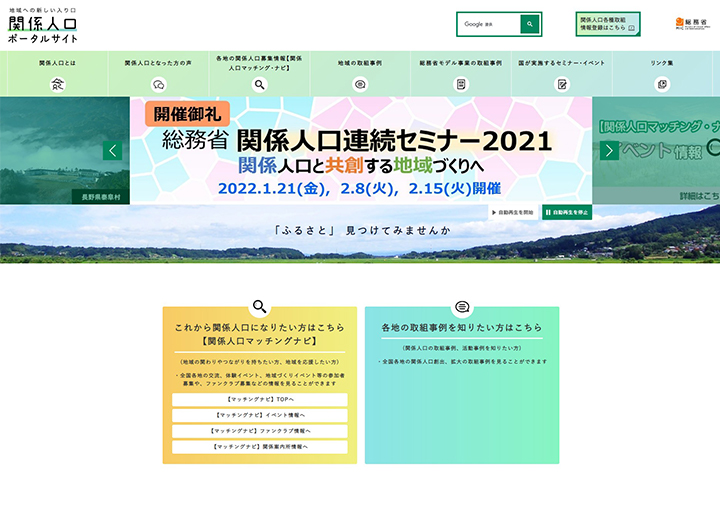The width and height of the screenshot is (720, 507).
Task: Start slideshow with 自動再生を開始
Action: (x=513, y=213)
